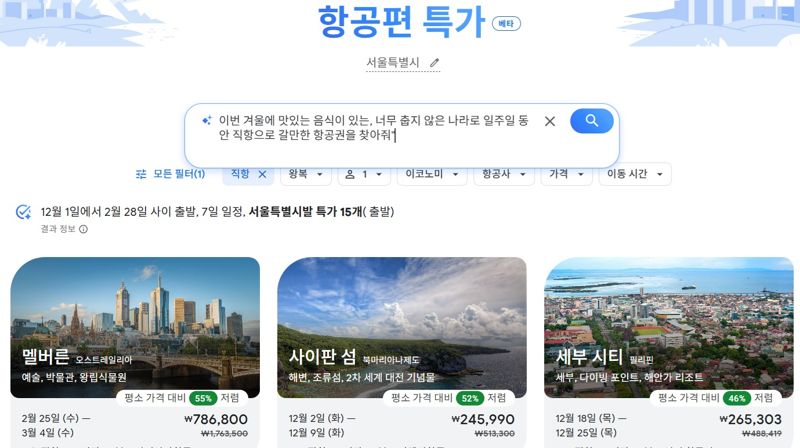The height and width of the screenshot is (448, 800).
Task: Click the AI sparkle icon in search box
Action: pyautogui.click(x=207, y=120)
